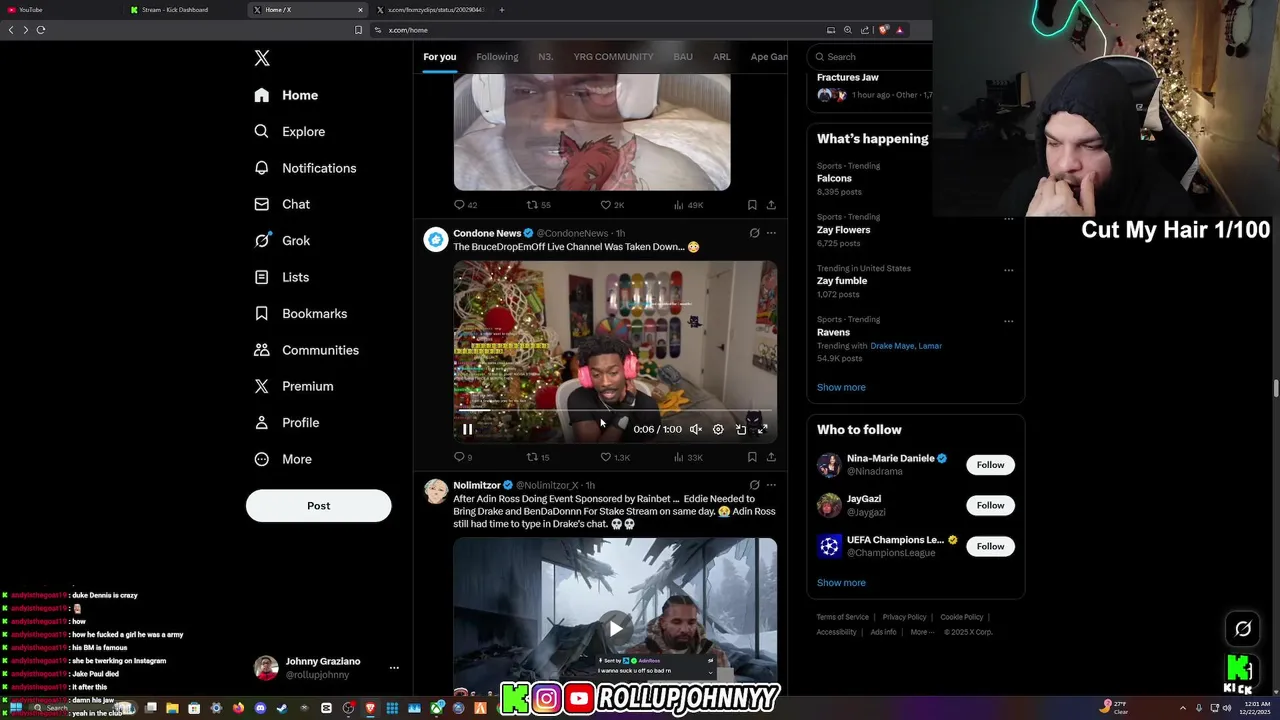Open more options on Nolimitzor post
Screen dimensions: 1280x720
(x=771, y=485)
